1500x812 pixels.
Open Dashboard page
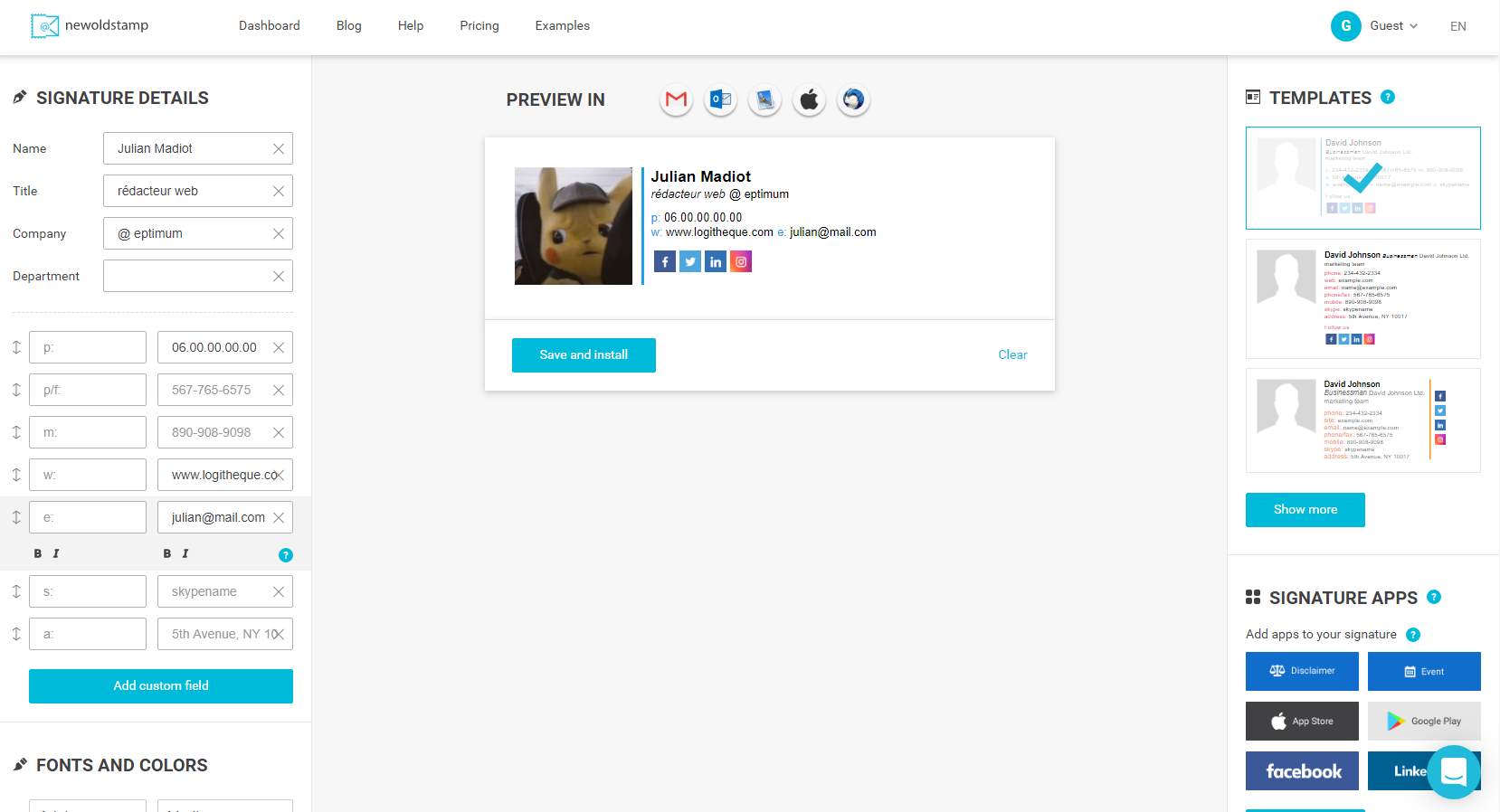pyautogui.click(x=270, y=25)
